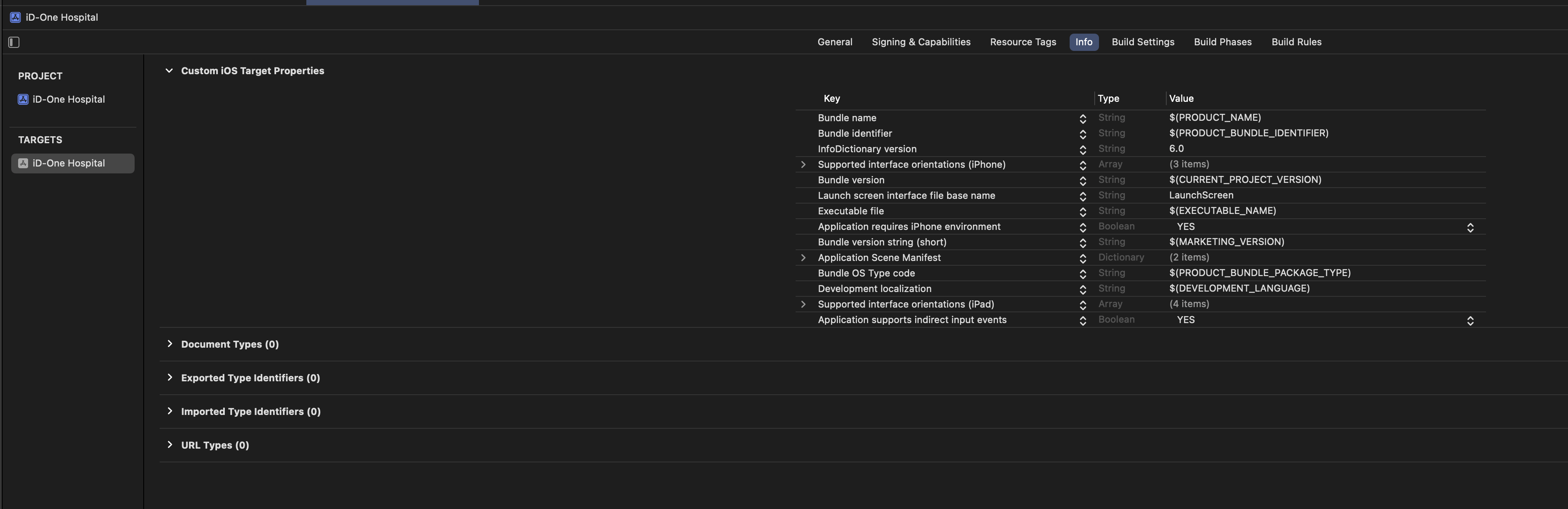Open key stepper for Executable file
The image size is (1568, 509).
pos(1082,211)
